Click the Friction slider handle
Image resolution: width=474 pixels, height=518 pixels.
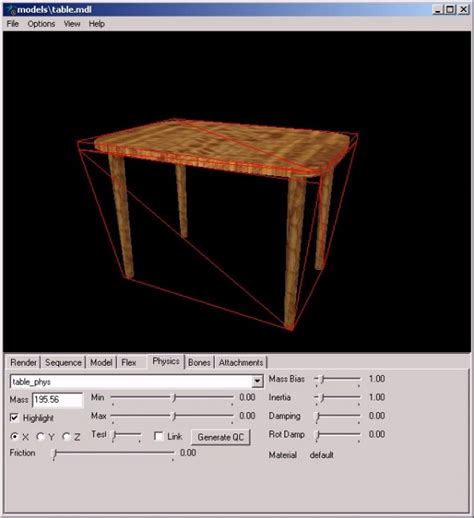coord(56,453)
